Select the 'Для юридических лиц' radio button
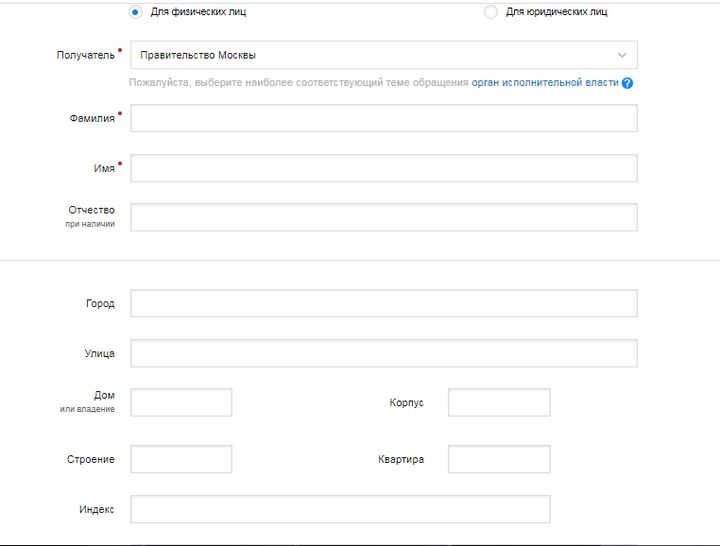720x546 pixels. point(490,12)
